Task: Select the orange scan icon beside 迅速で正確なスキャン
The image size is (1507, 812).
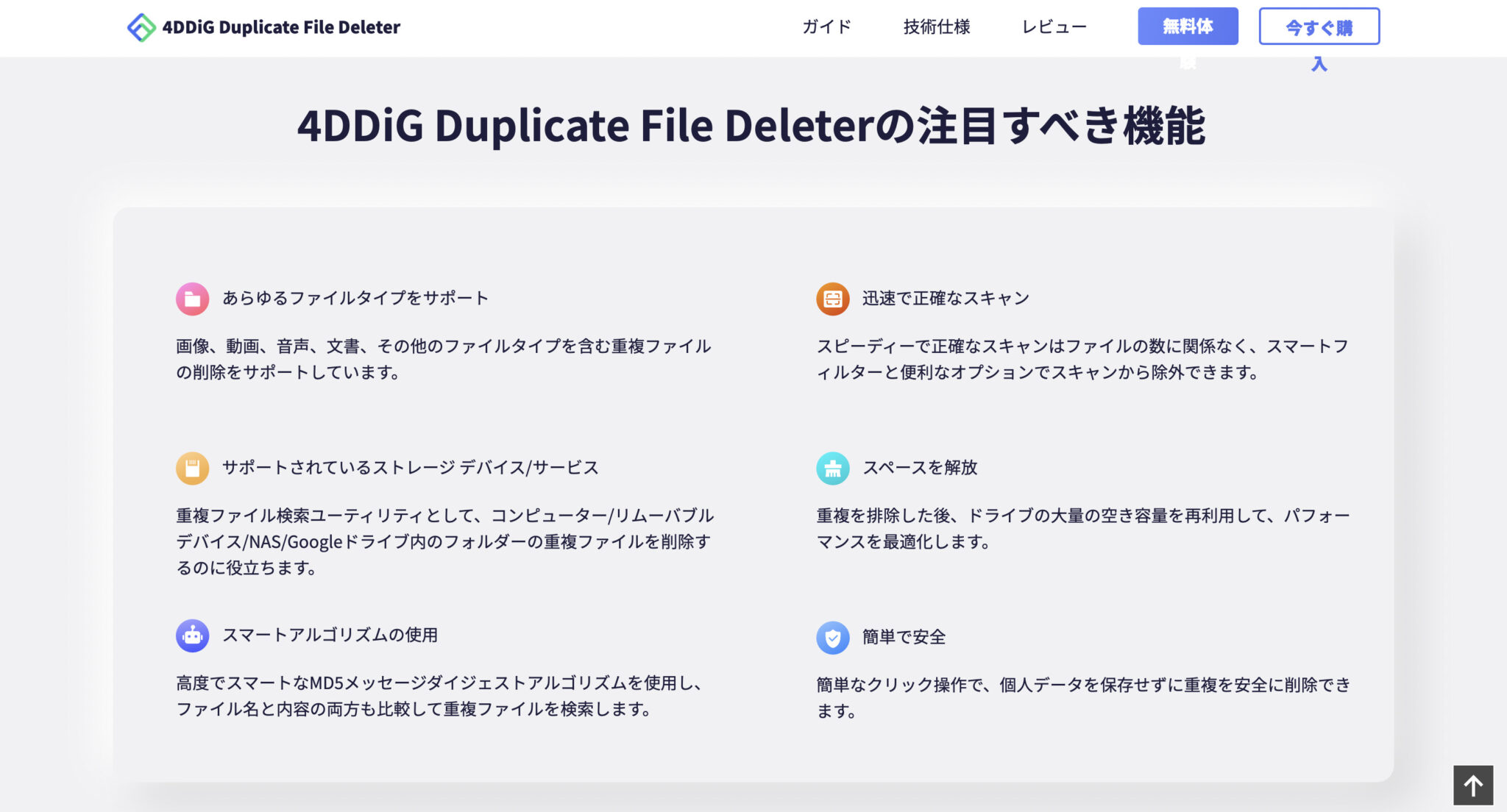Action: pyautogui.click(x=834, y=299)
